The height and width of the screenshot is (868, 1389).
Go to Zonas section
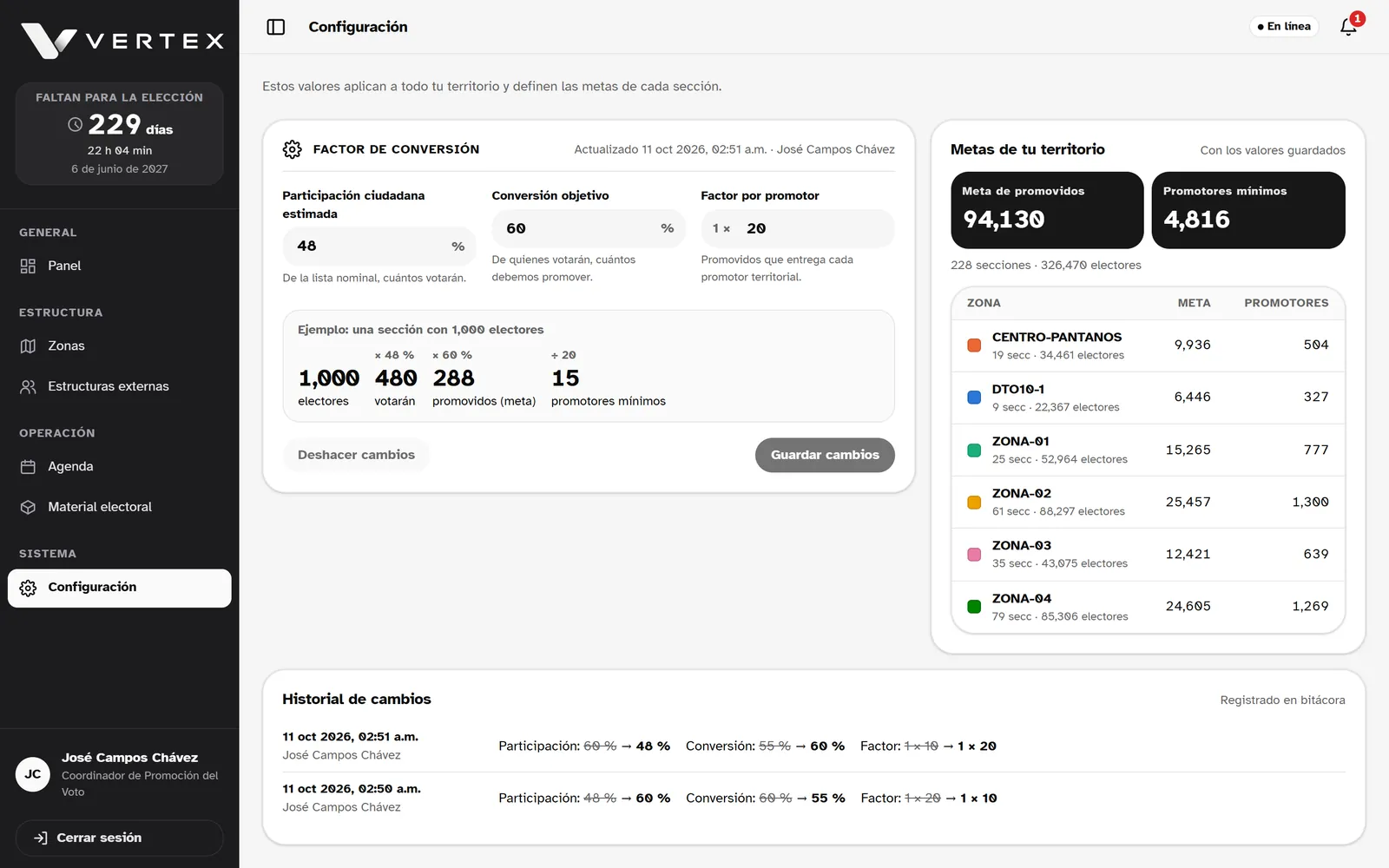[120, 345]
